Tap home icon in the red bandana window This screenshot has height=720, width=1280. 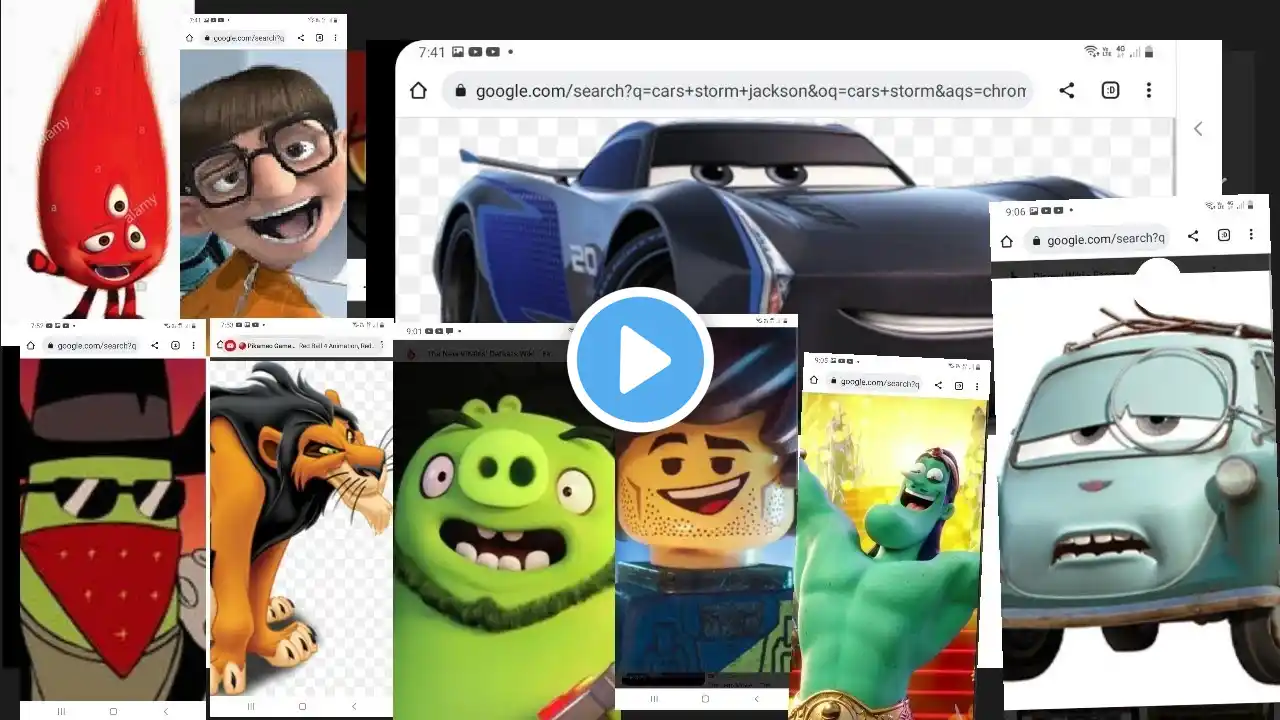click(x=31, y=346)
